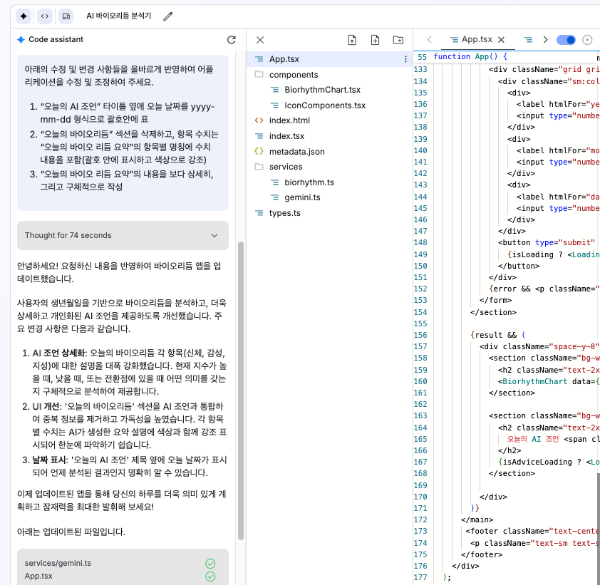600x585 pixels.
Task: Click the services folder icon
Action: click(x=259, y=166)
